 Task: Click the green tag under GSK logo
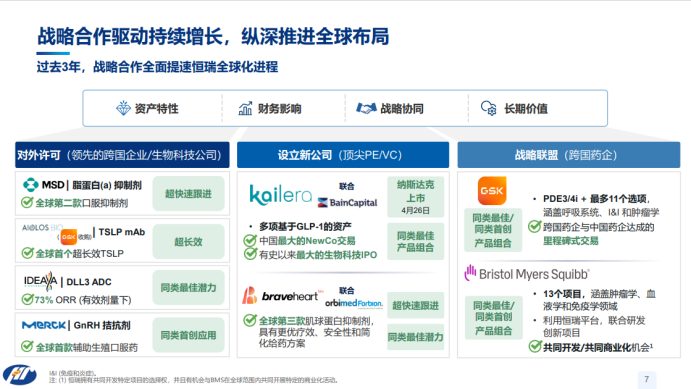(x=493, y=230)
